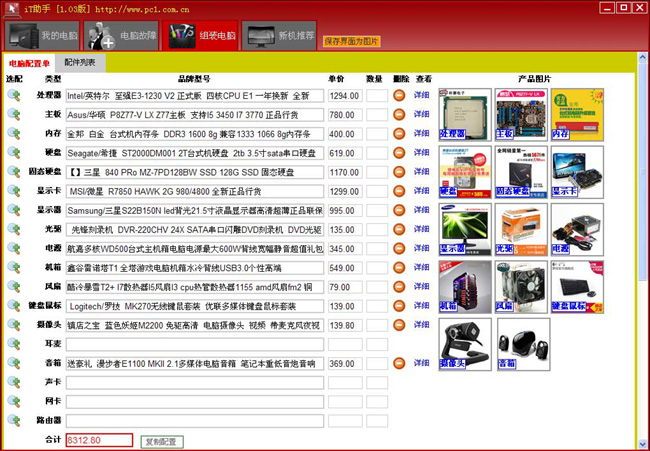The height and width of the screenshot is (451, 650).
Task: Click the 内存 product thumbnail
Action: click(x=577, y=114)
